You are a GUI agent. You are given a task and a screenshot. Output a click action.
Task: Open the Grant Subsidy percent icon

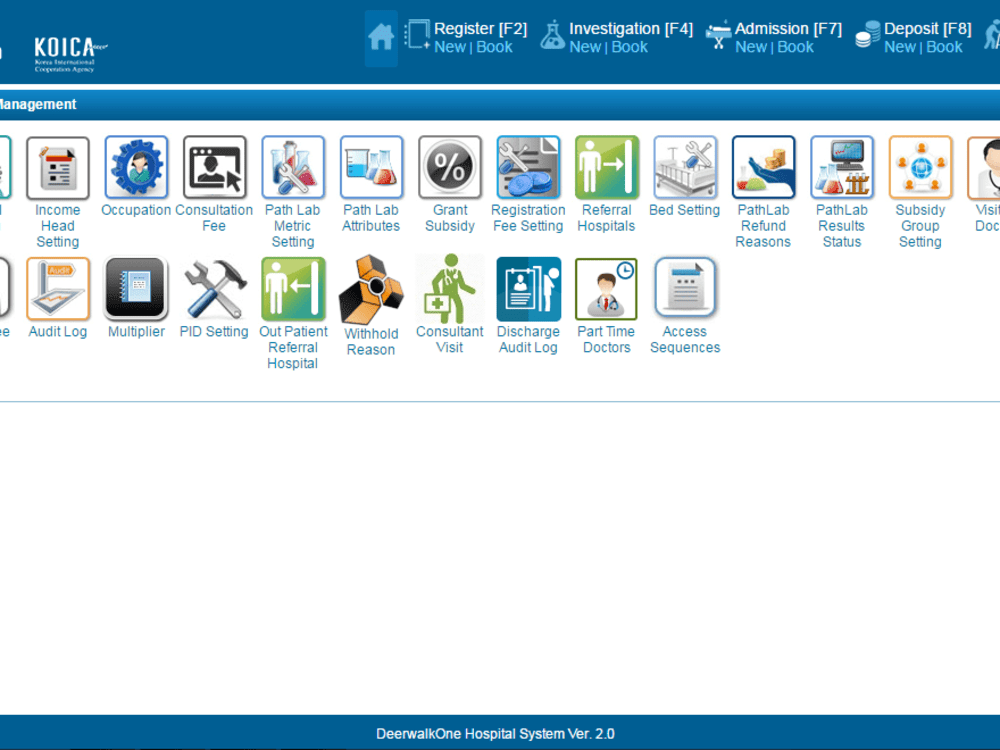(x=450, y=167)
